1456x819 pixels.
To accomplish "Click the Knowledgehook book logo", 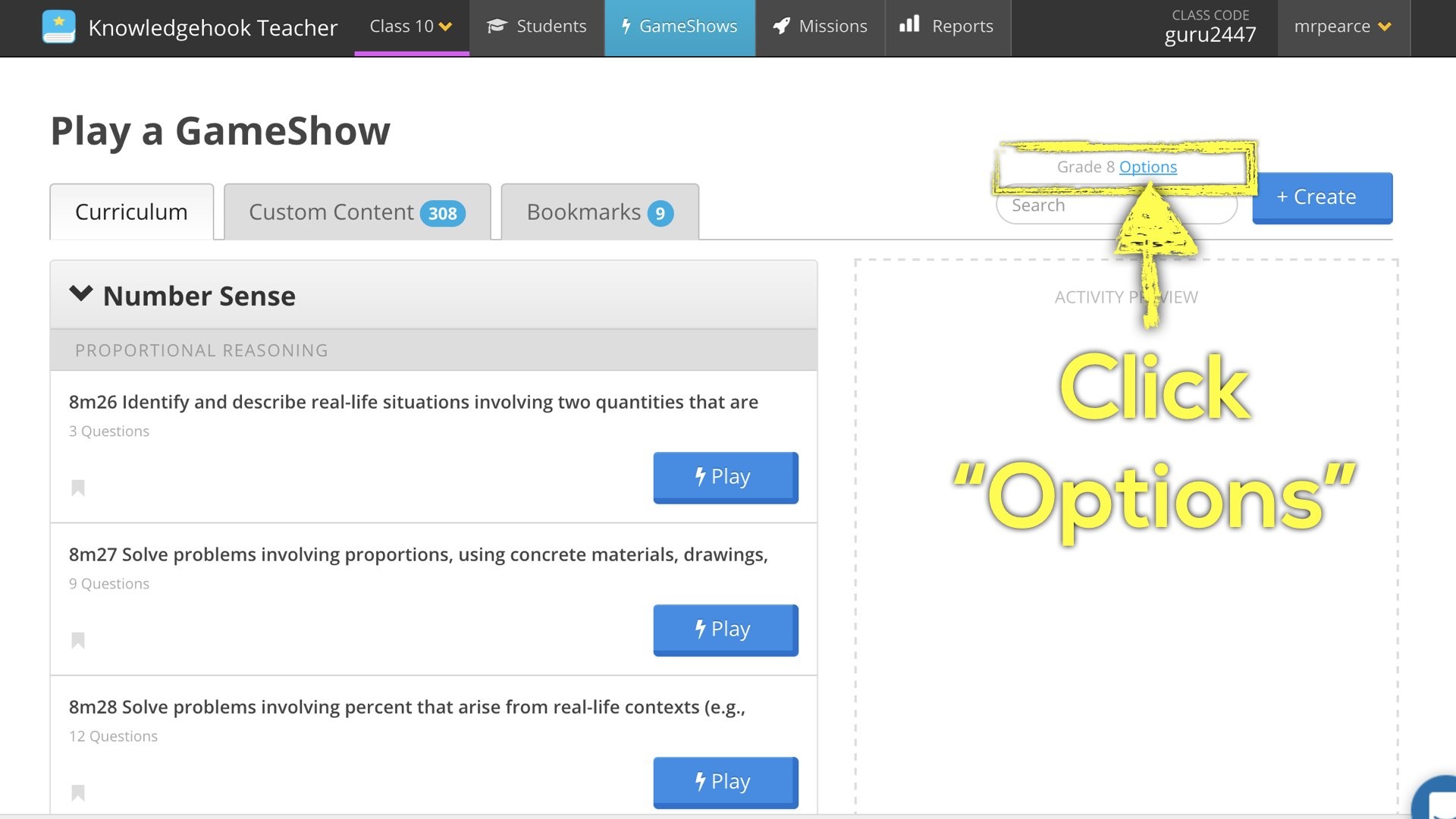I will [x=58, y=26].
